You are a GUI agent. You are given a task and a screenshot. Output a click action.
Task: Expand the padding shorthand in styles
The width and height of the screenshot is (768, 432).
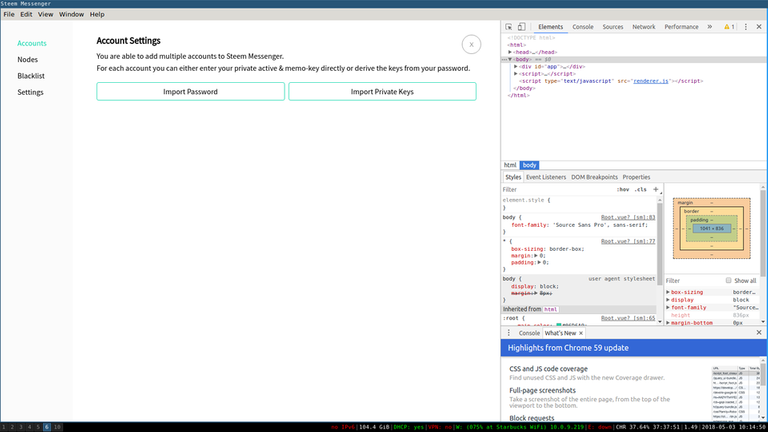click(x=539, y=263)
